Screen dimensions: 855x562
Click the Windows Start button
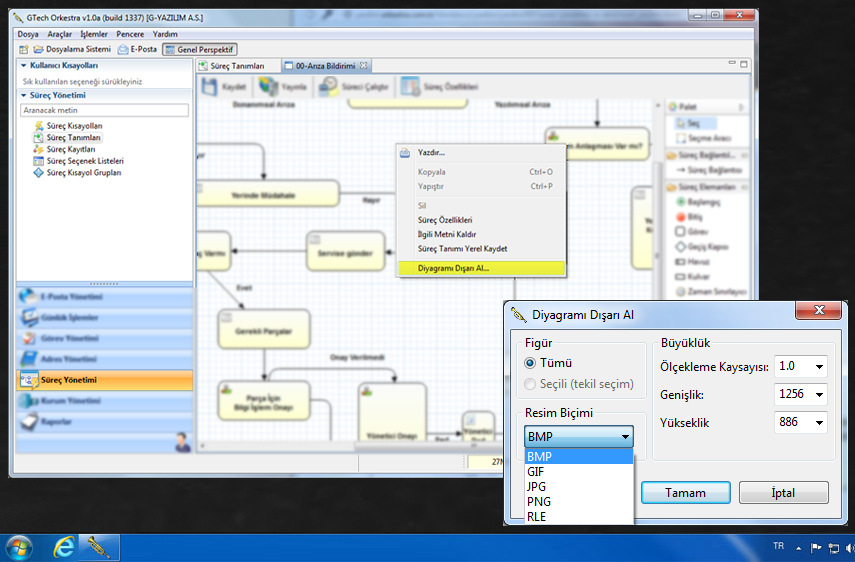click(x=18, y=547)
